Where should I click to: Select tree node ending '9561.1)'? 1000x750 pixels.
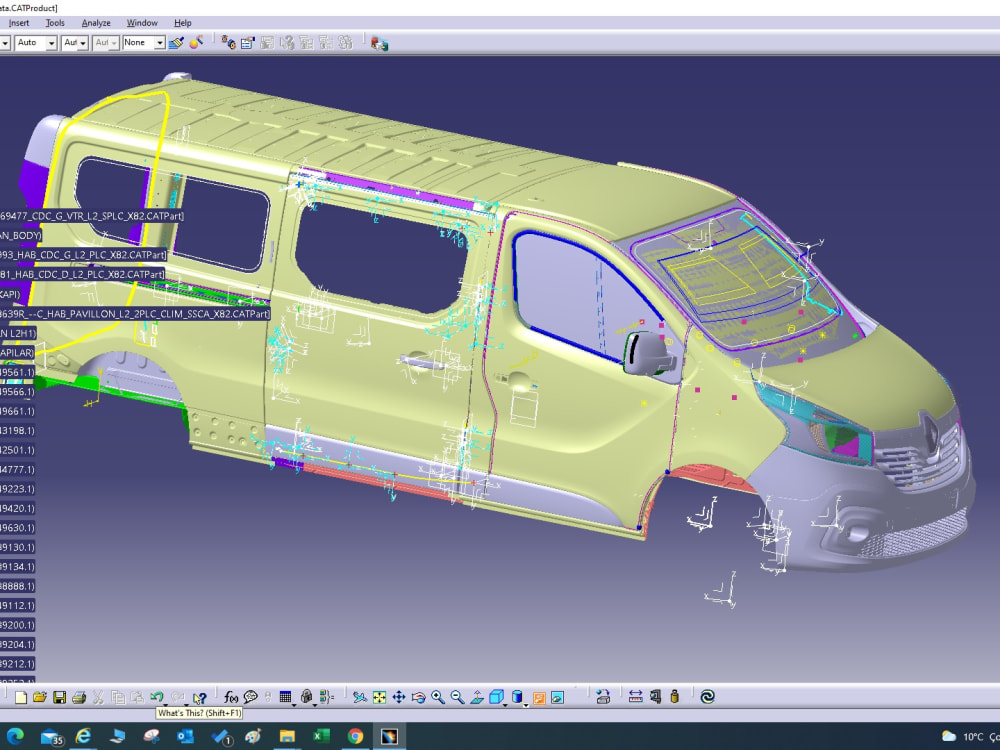coord(17,372)
